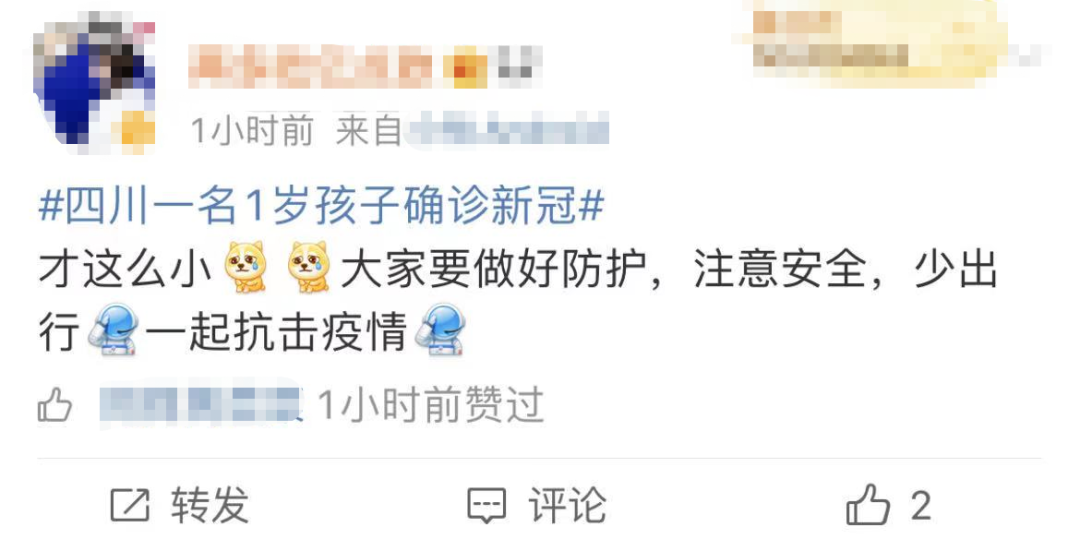Tap the repost arrow icon
This screenshot has width=1080, height=551.
coord(129,506)
